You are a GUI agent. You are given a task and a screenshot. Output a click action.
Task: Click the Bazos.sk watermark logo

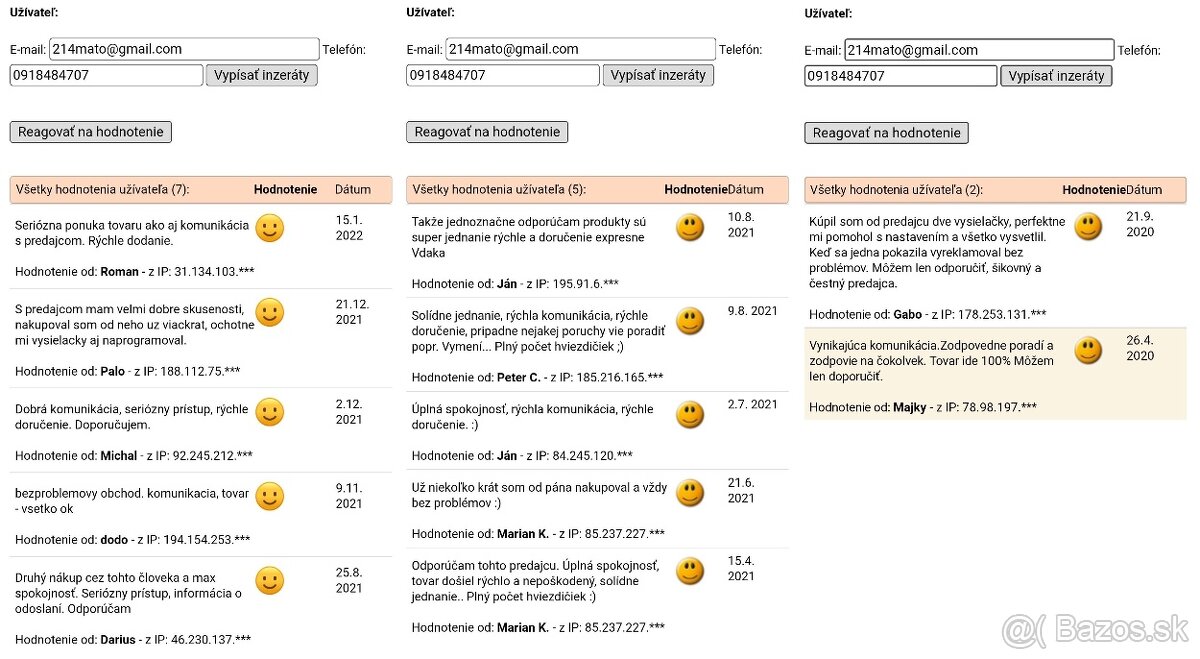pos(1095,630)
